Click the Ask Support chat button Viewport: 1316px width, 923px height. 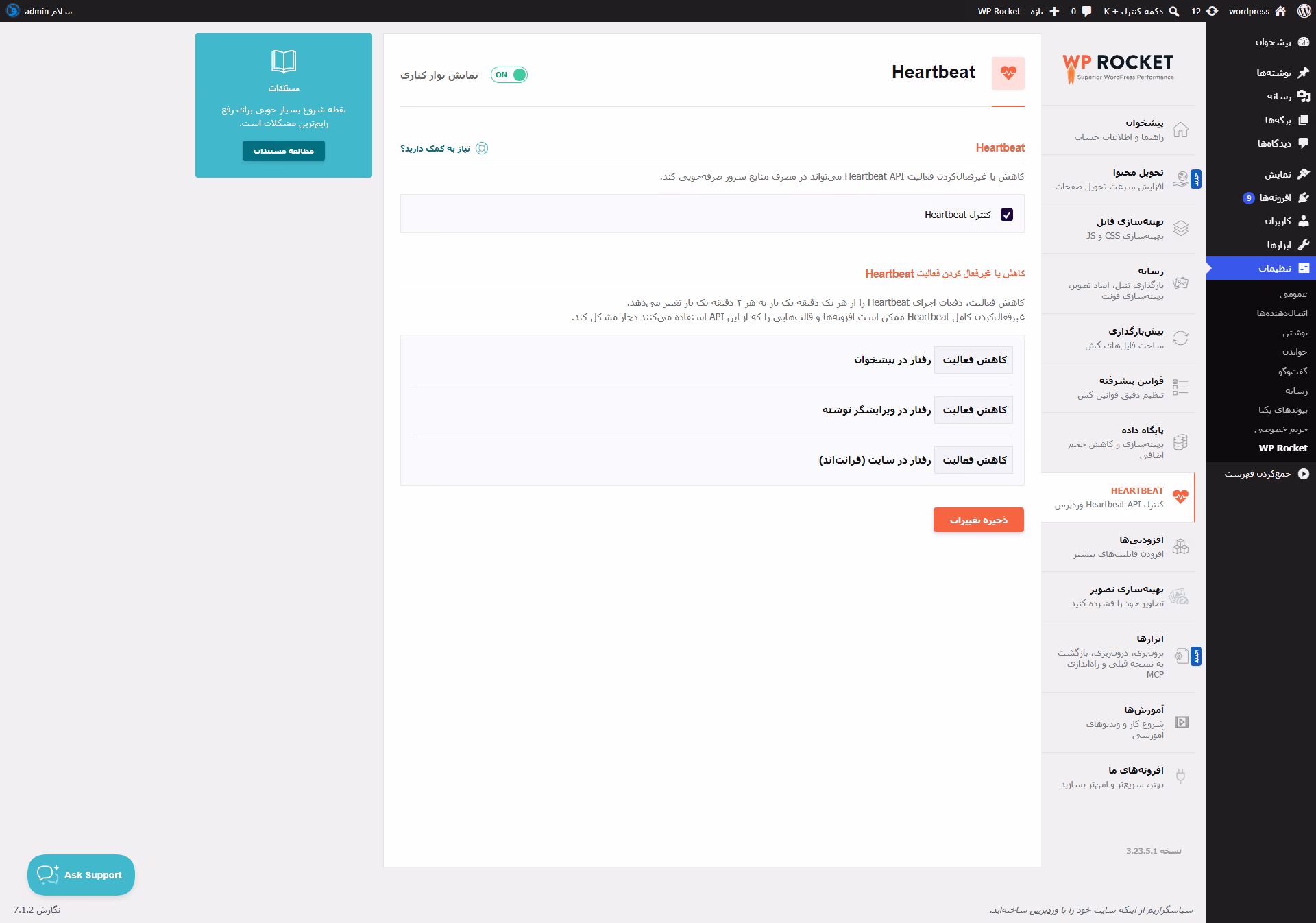81,874
